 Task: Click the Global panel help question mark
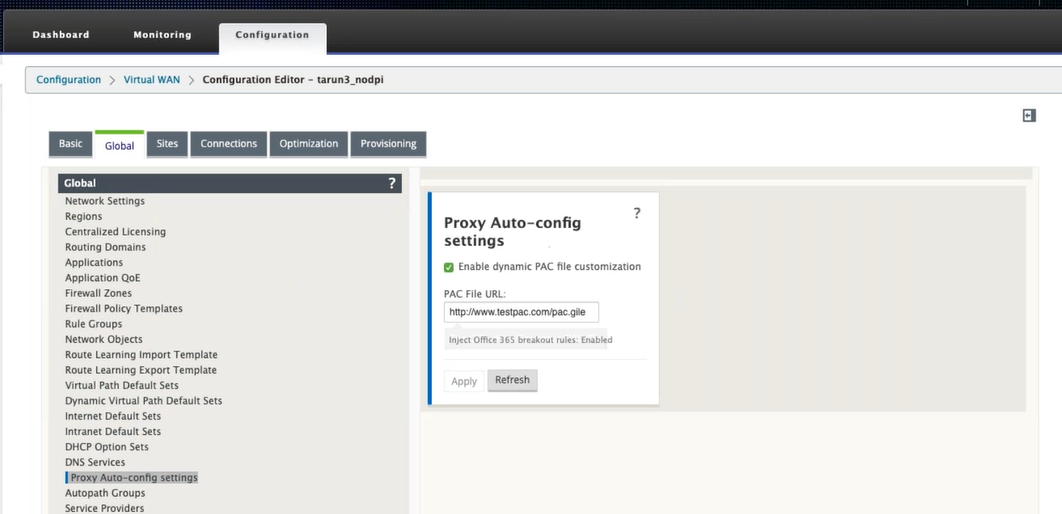click(391, 183)
